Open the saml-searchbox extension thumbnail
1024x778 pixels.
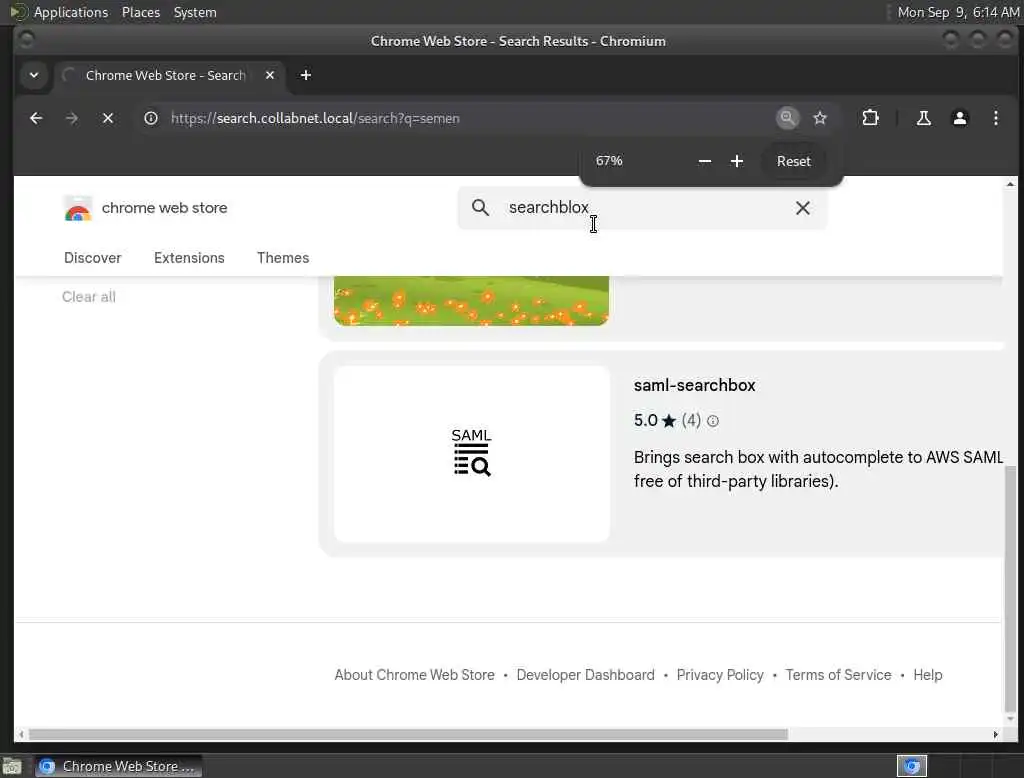click(x=472, y=454)
